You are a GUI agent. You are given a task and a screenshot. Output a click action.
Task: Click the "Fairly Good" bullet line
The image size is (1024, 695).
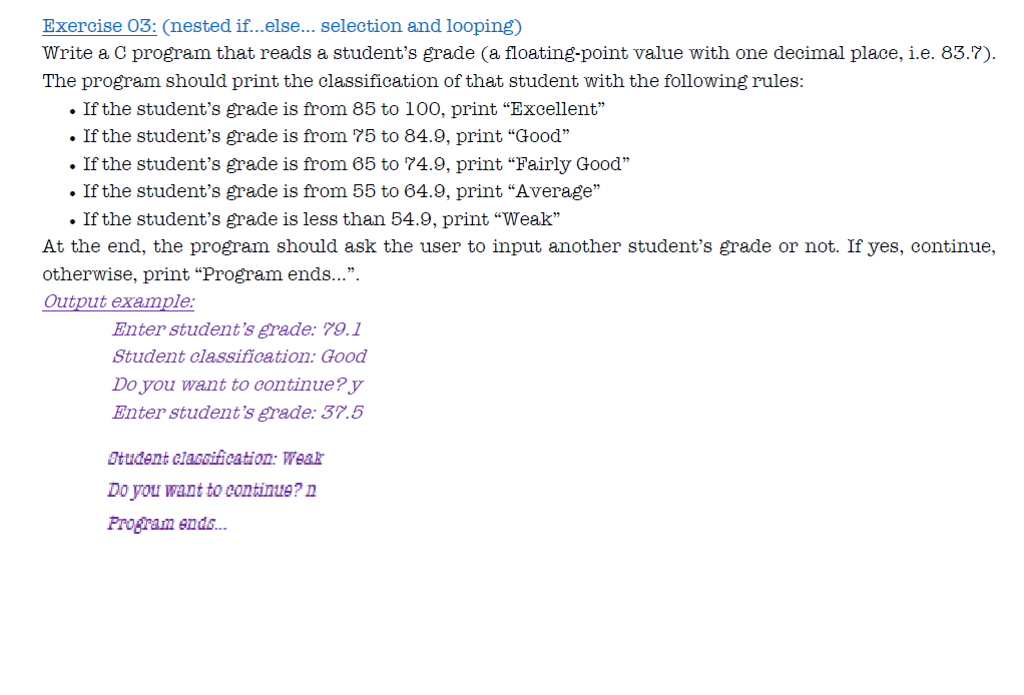click(x=356, y=164)
